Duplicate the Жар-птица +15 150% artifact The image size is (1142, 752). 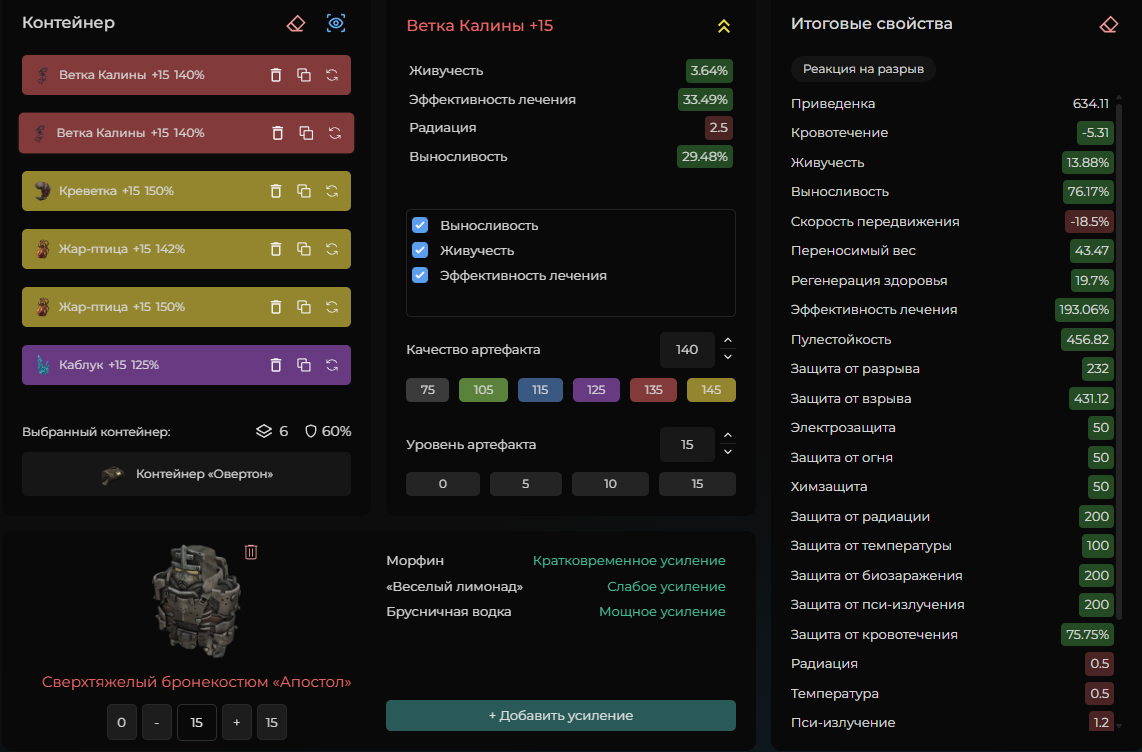[x=304, y=306]
